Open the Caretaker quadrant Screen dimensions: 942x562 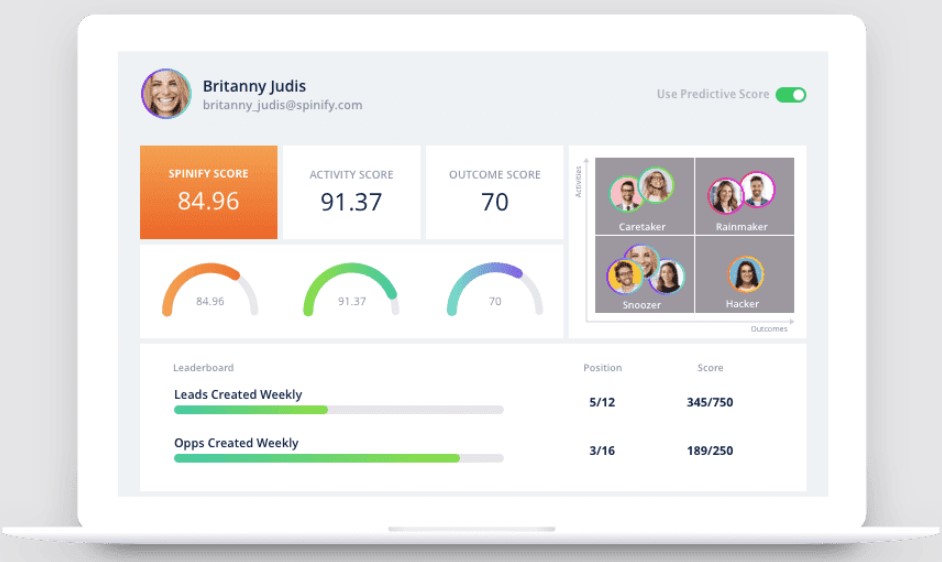click(644, 196)
